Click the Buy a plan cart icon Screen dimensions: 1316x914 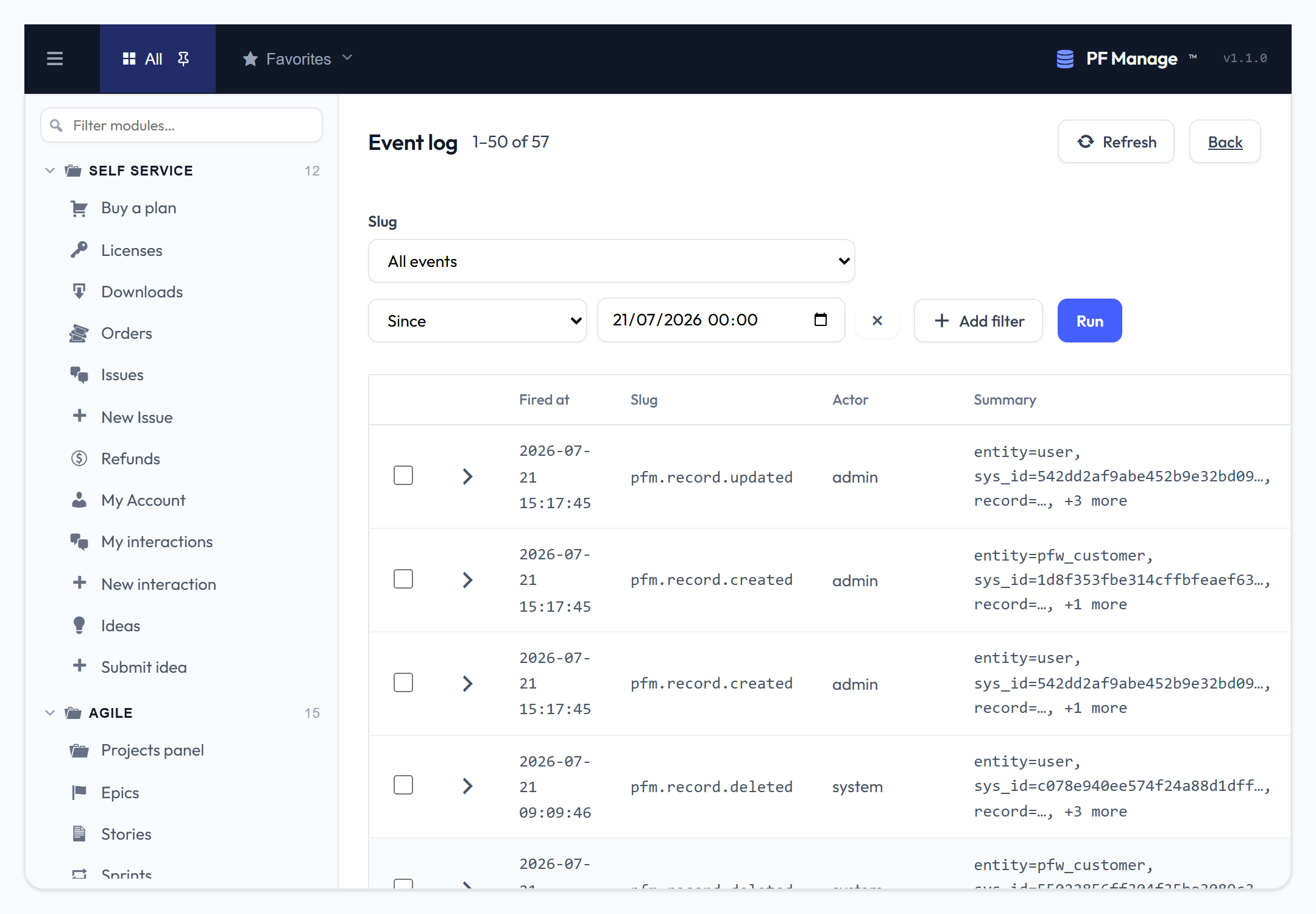click(79, 208)
